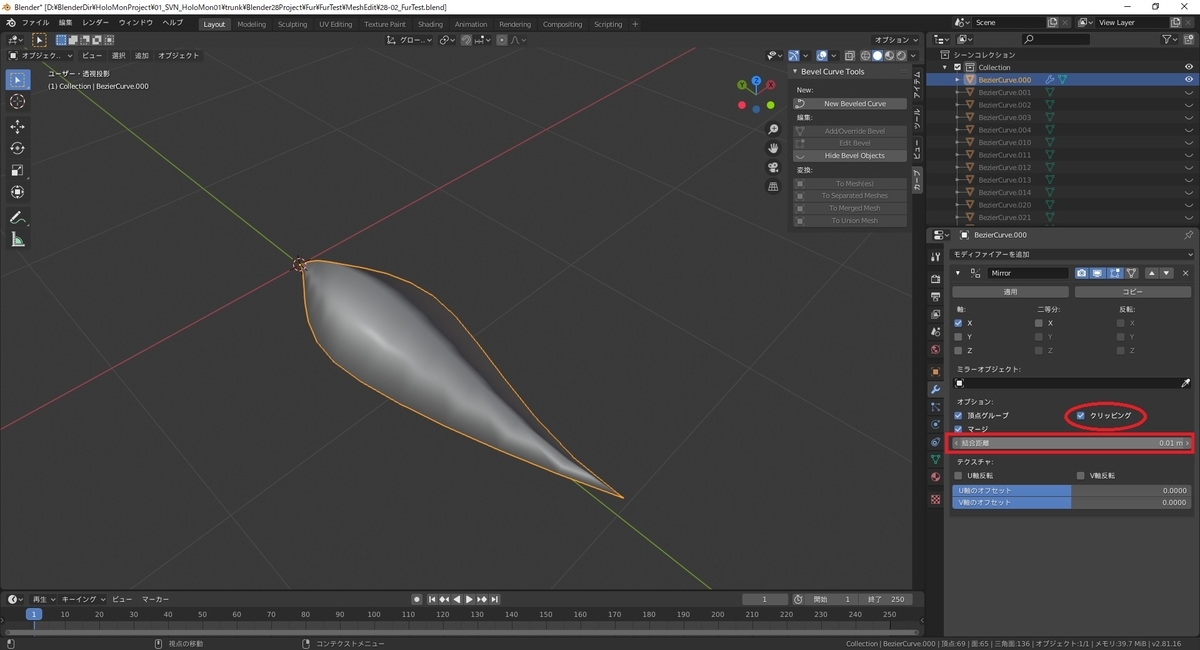The image size is (1200, 650).
Task: Enable the U軸反転 checkbox
Action: [x=958, y=476]
